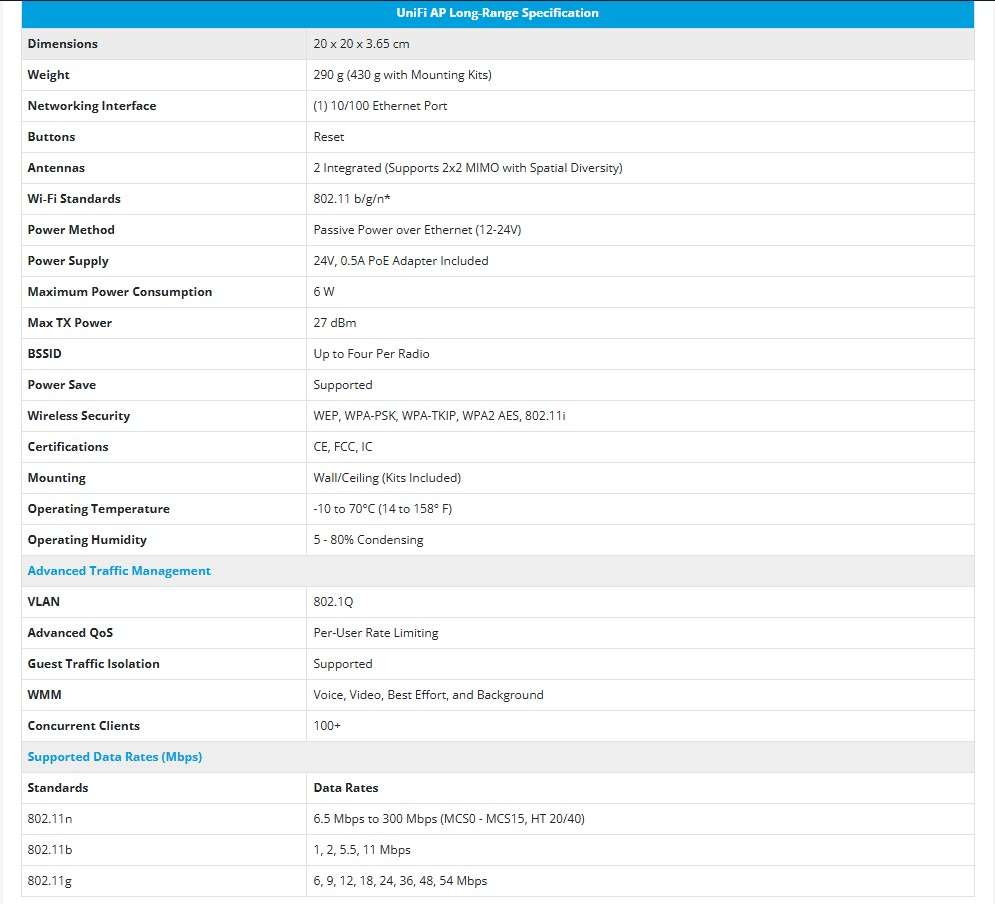Click the BSSID row label
The height and width of the screenshot is (904, 995).
tap(44, 353)
